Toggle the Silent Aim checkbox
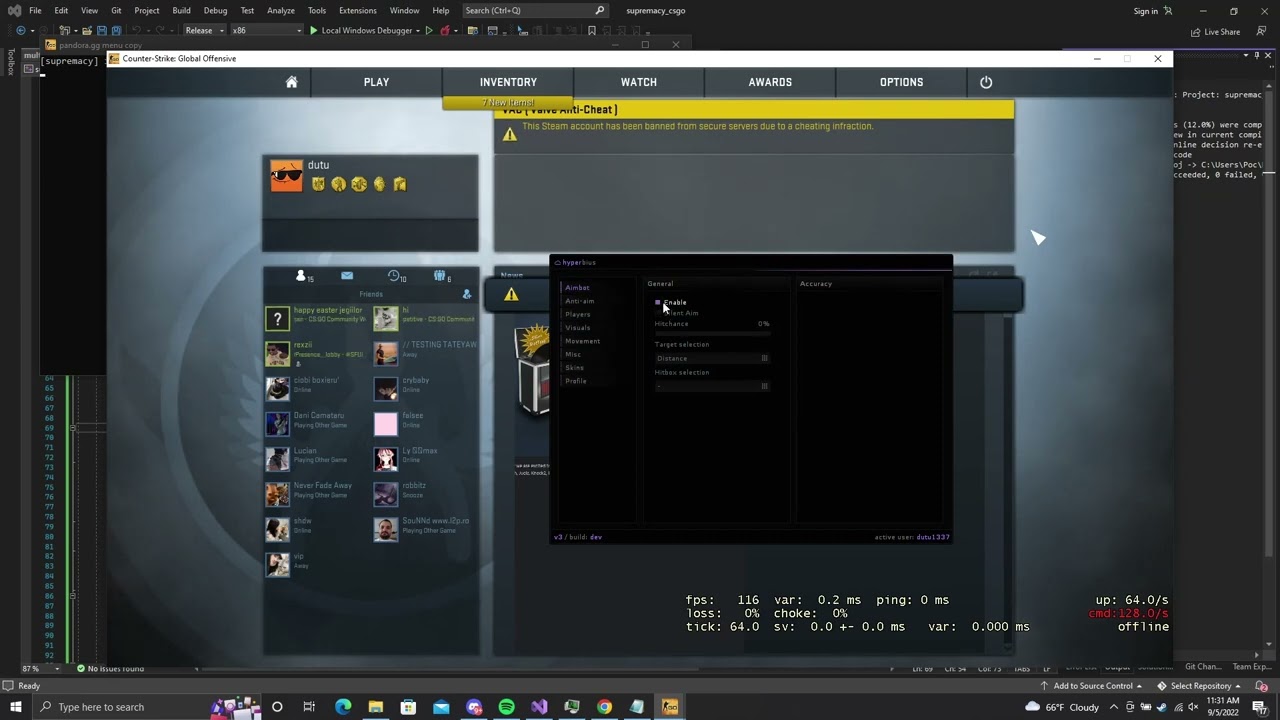The height and width of the screenshot is (720, 1280). point(657,313)
